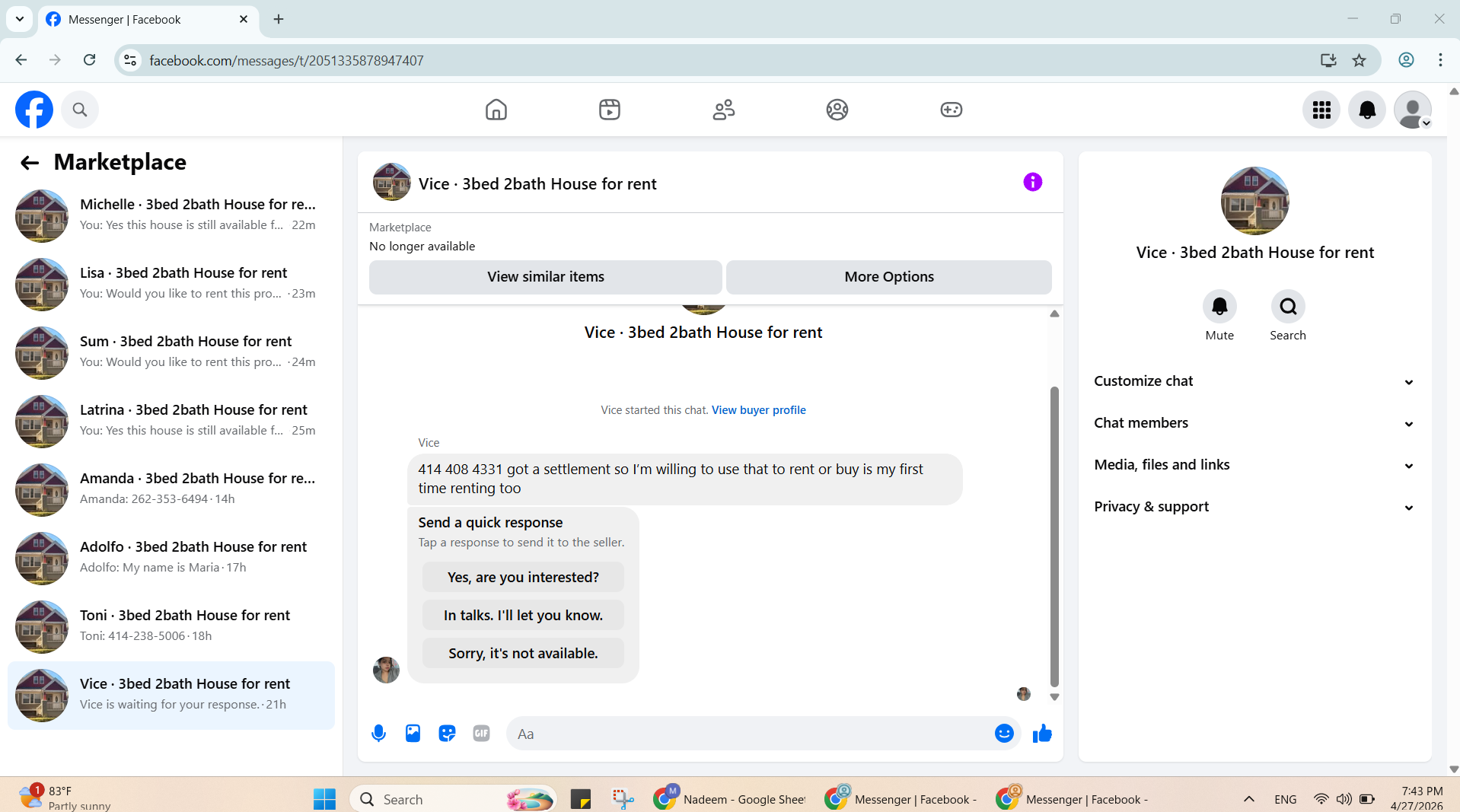Open Chrome menu three dots
Screen dimensions: 1460x812
tap(1440, 60)
